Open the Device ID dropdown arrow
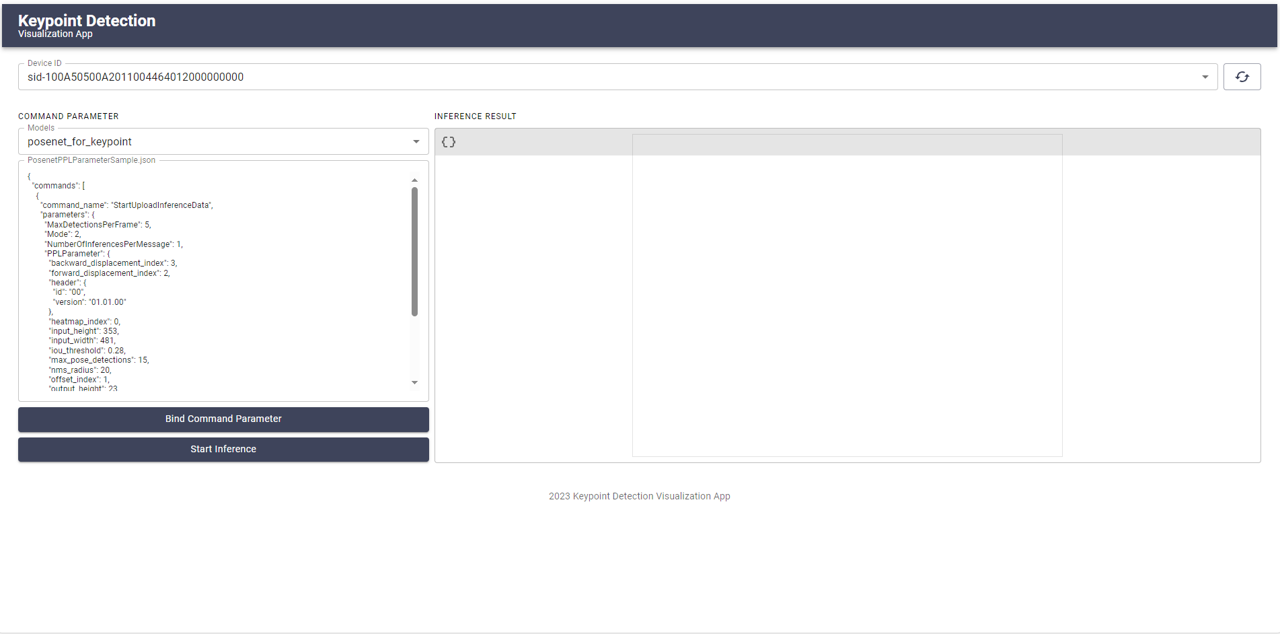The height and width of the screenshot is (634, 1280). [1205, 77]
